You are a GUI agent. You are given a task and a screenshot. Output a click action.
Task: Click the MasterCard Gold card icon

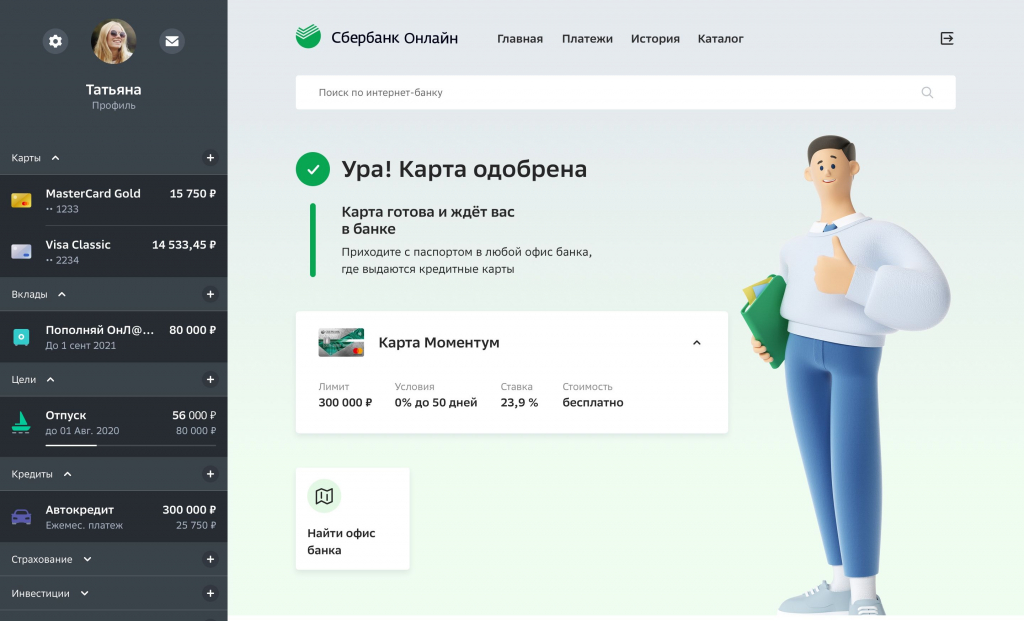click(x=21, y=200)
